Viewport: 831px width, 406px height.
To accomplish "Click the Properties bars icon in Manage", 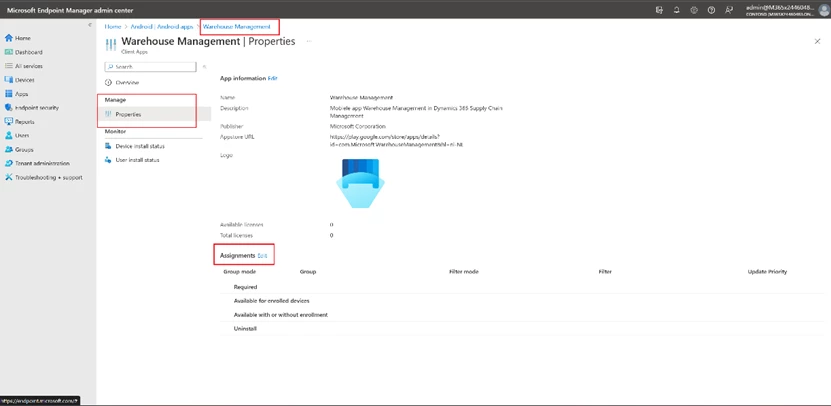I will point(109,114).
